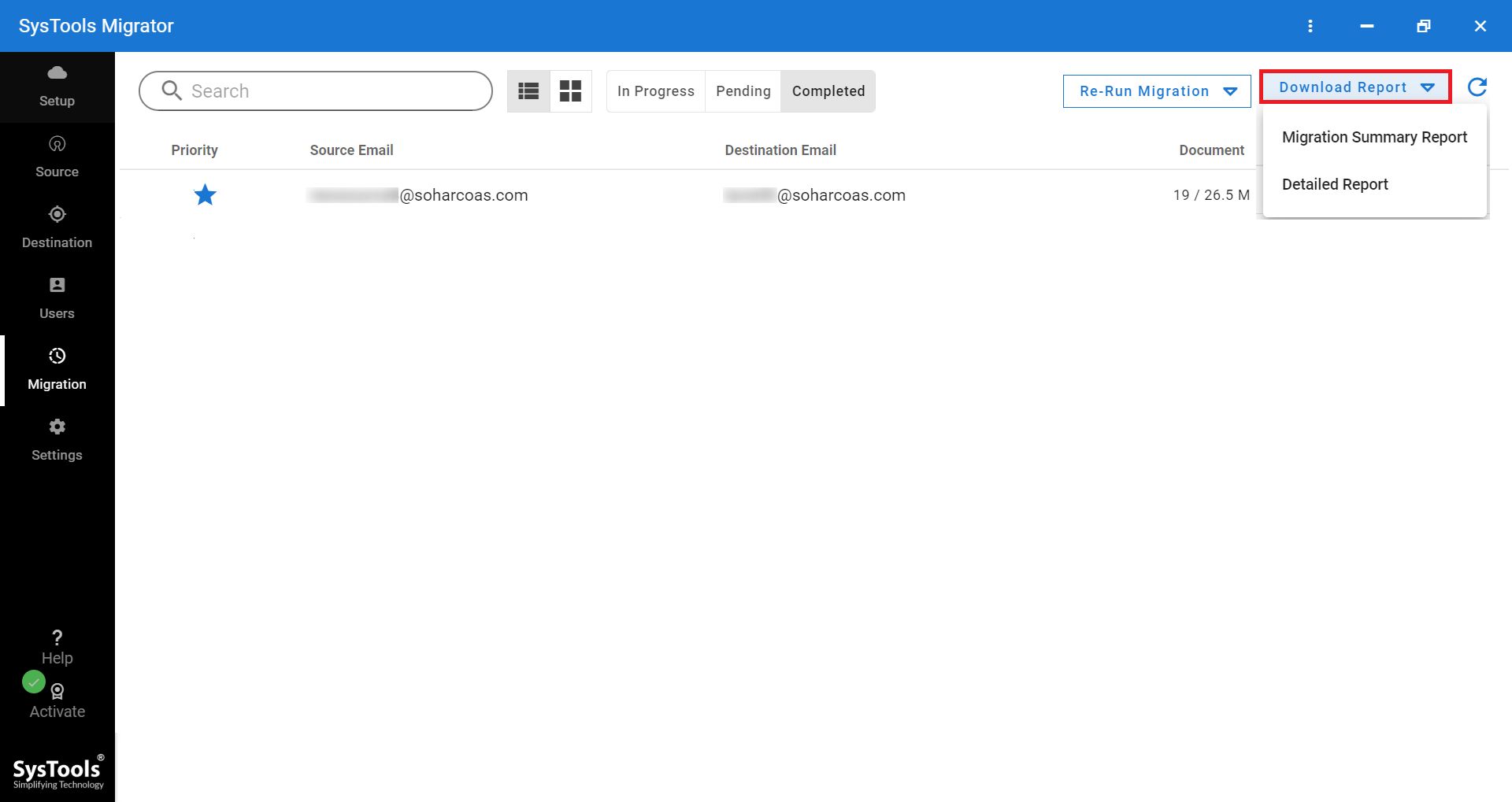Click the Activate license icon

57,692
